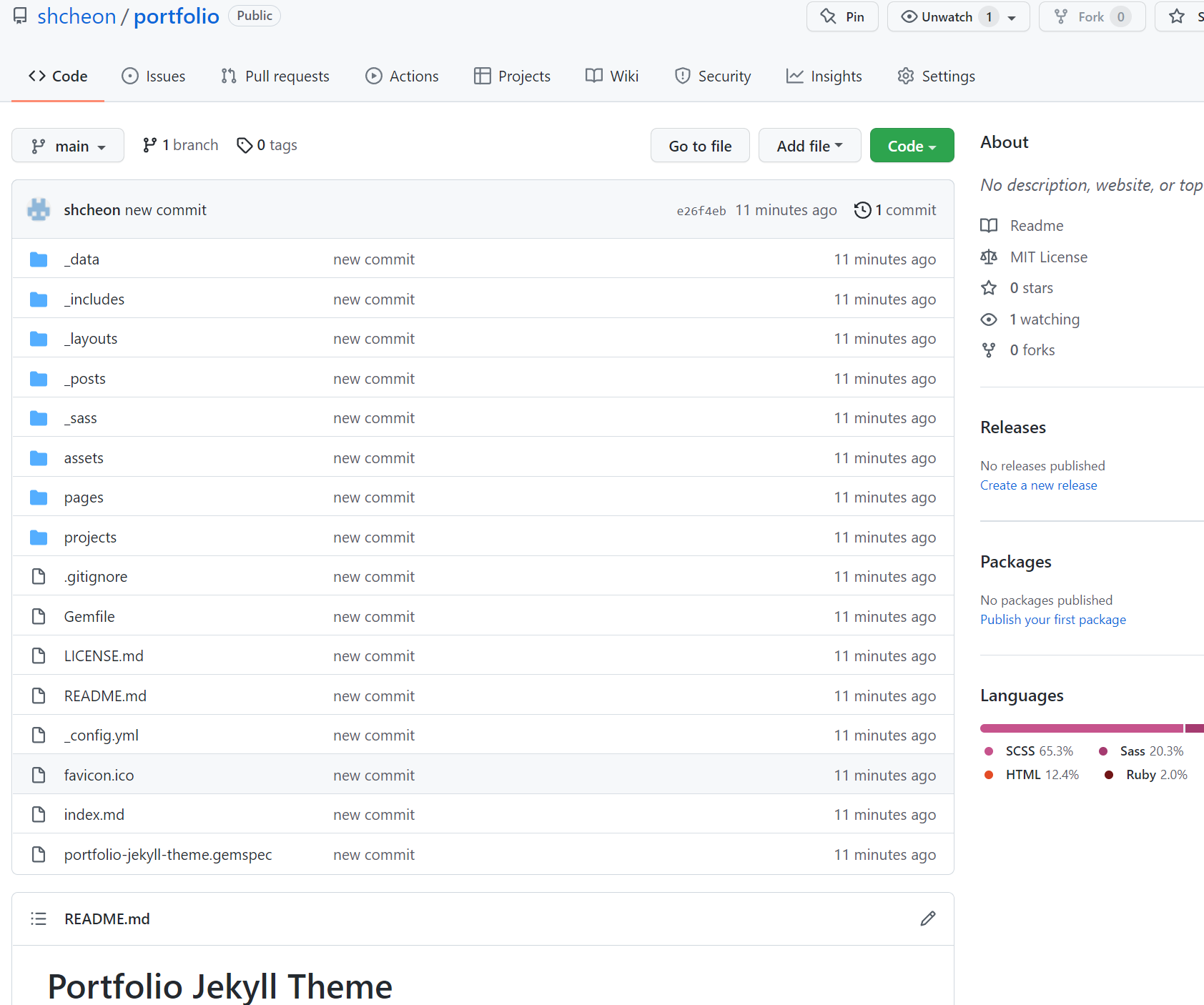Open the Settings tab

(937, 76)
